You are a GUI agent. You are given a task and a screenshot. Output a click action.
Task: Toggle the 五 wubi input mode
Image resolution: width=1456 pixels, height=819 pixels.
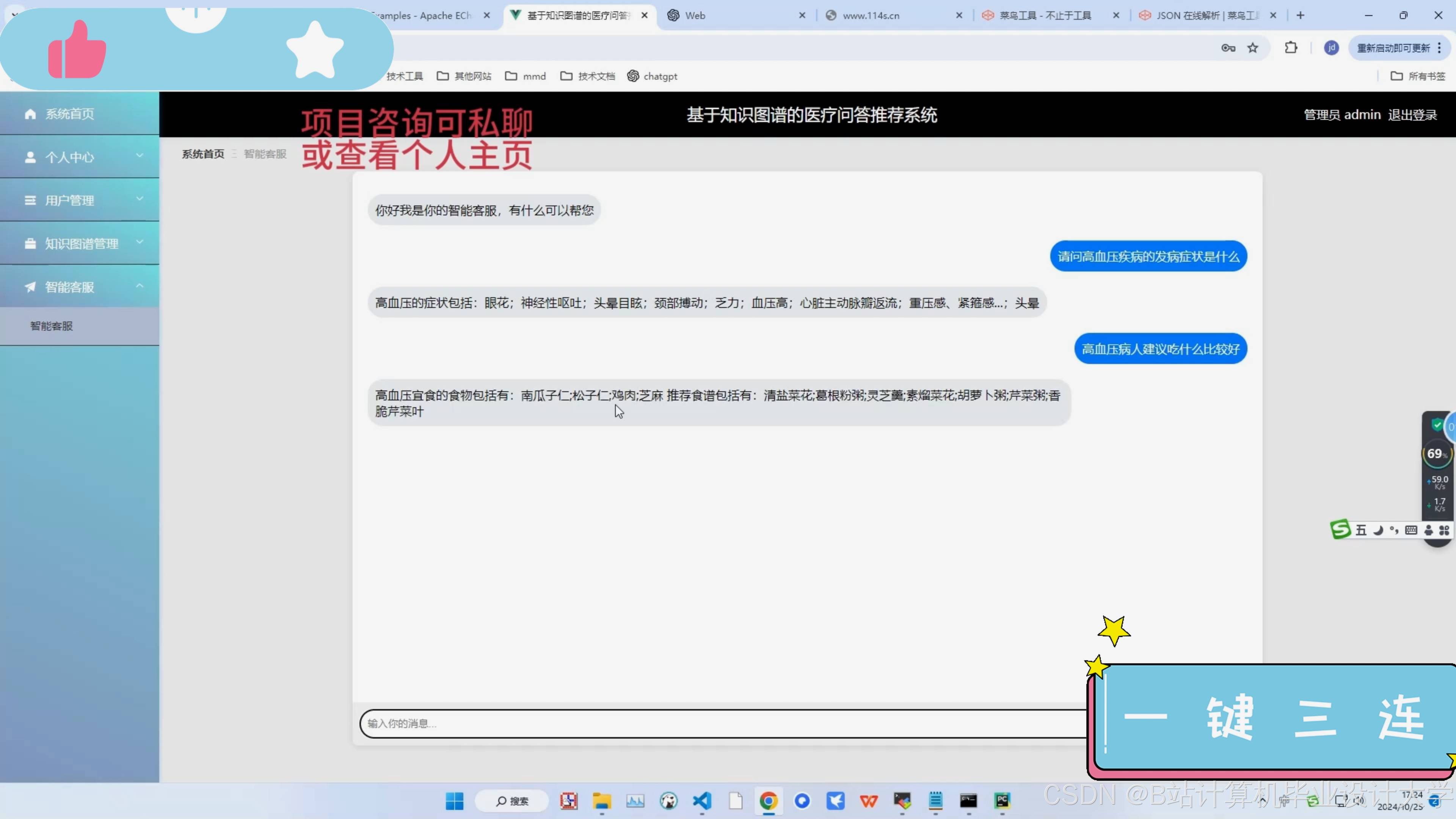(x=1361, y=530)
